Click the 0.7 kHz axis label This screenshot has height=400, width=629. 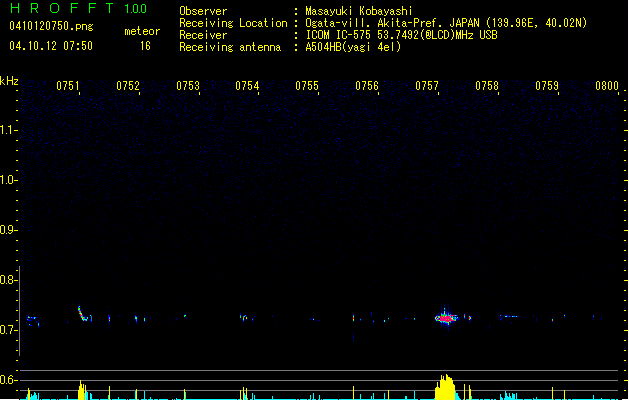click(x=8, y=330)
